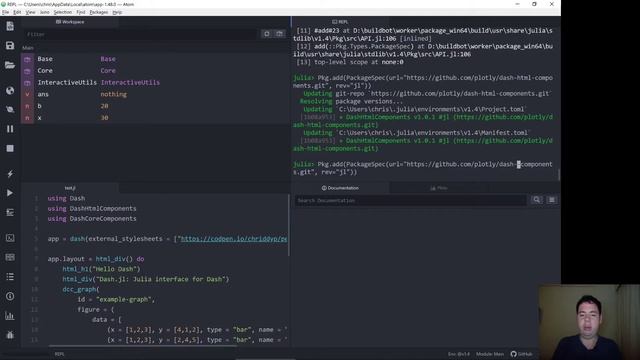Select the variable 'b' row in Workspace

point(155,106)
